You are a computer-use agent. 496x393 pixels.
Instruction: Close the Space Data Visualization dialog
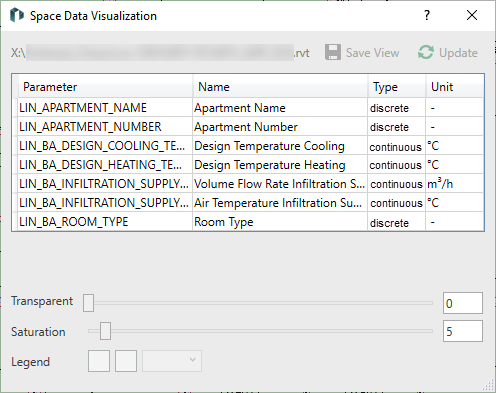tap(472, 15)
